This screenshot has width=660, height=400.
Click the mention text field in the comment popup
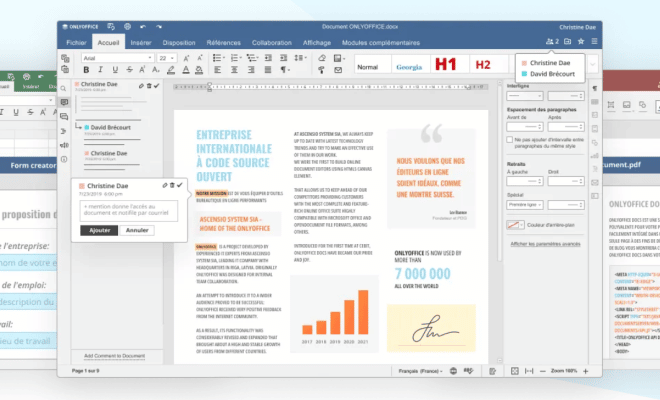click(128, 210)
